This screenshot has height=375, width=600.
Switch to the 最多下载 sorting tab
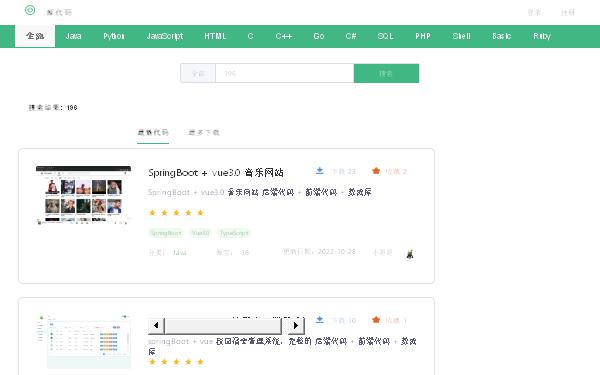(x=204, y=132)
